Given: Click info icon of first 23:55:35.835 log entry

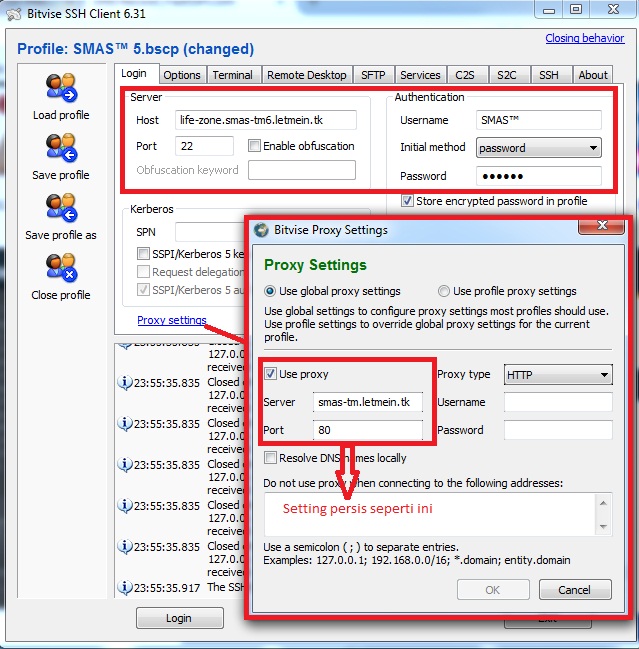Looking at the screenshot, I should pyautogui.click(x=125, y=382).
